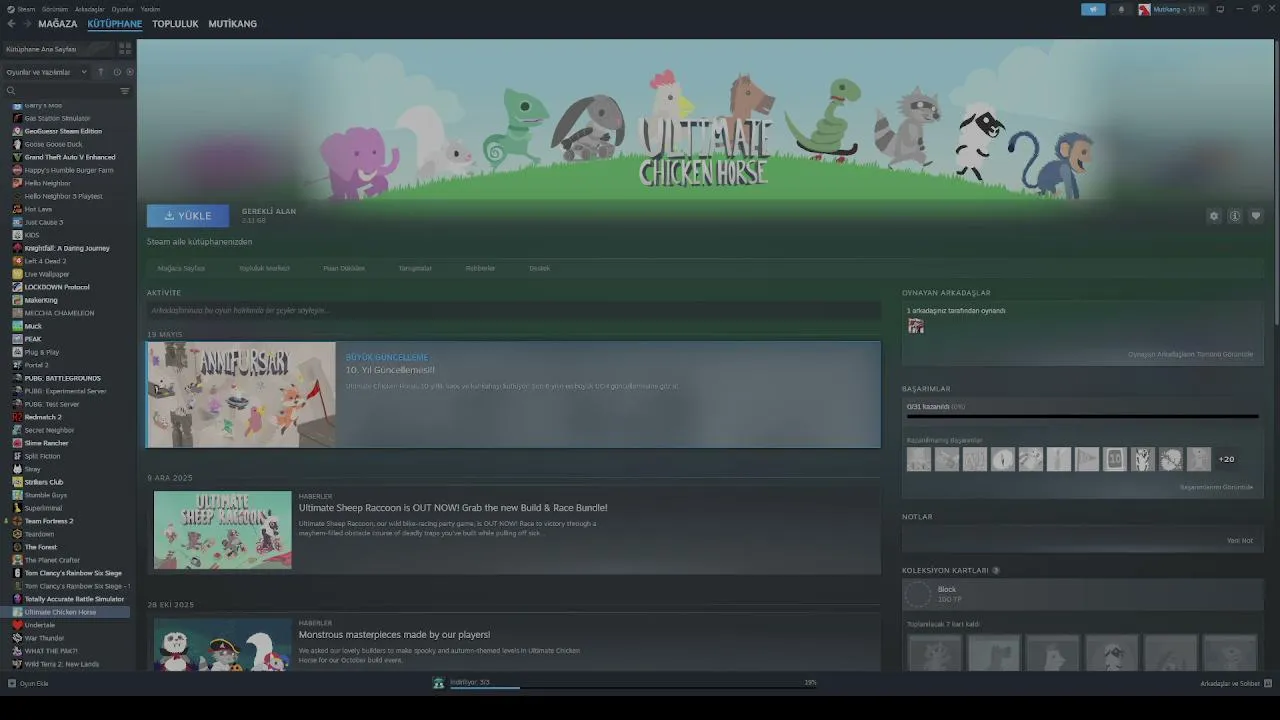1280x720 pixels.
Task: Click the download progress bar
Action: pyautogui.click(x=634, y=688)
